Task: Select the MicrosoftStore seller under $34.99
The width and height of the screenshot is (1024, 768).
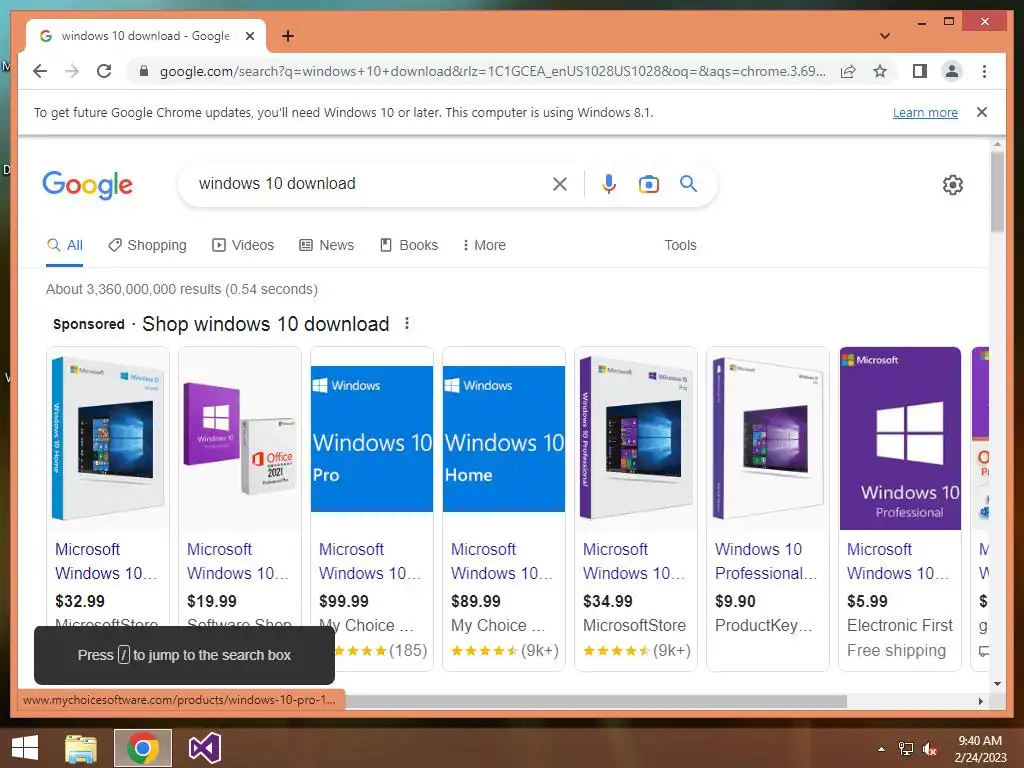Action: pyautogui.click(x=634, y=625)
